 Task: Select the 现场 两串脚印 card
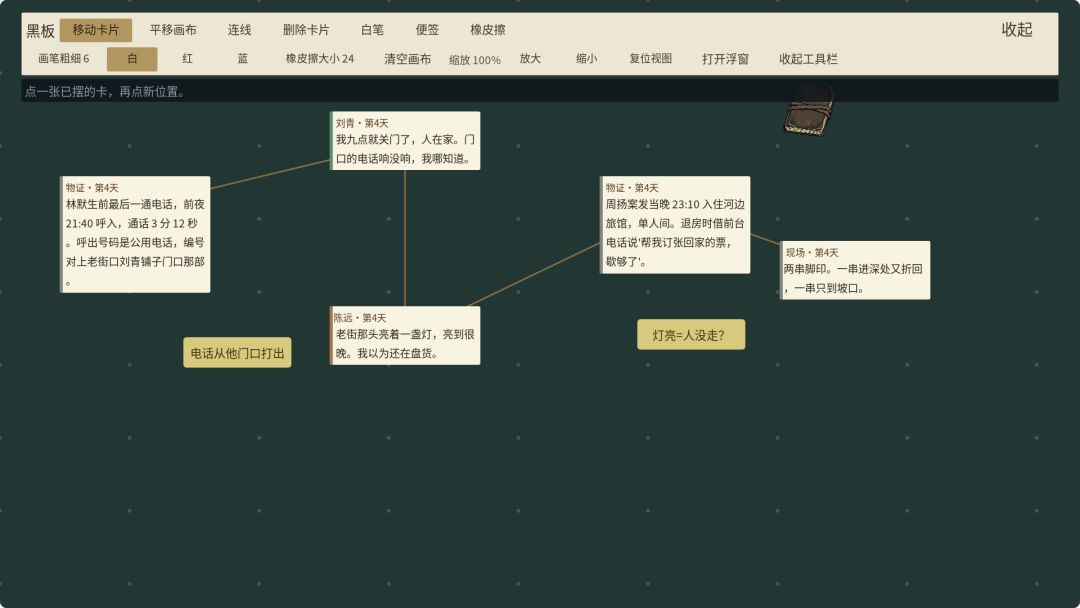point(855,270)
